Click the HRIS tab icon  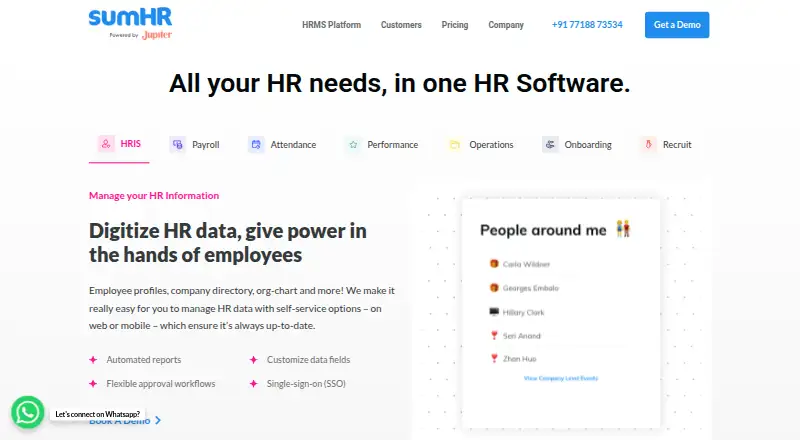[x=106, y=144]
